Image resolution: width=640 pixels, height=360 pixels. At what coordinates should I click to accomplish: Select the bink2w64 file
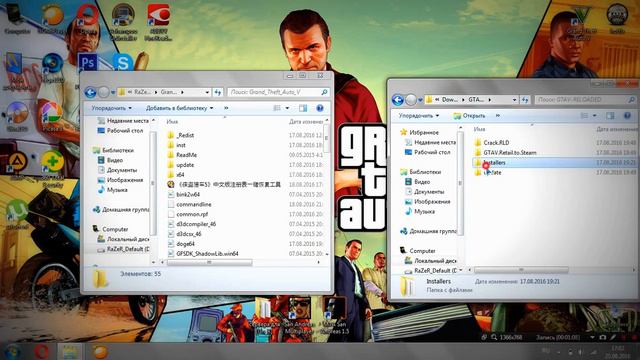tap(188, 194)
